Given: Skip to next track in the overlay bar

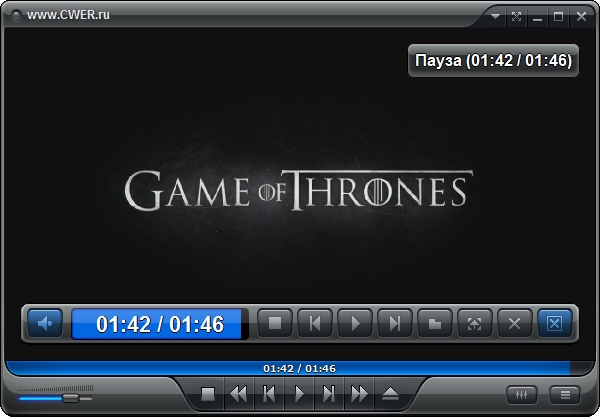Looking at the screenshot, I should pos(395,323).
